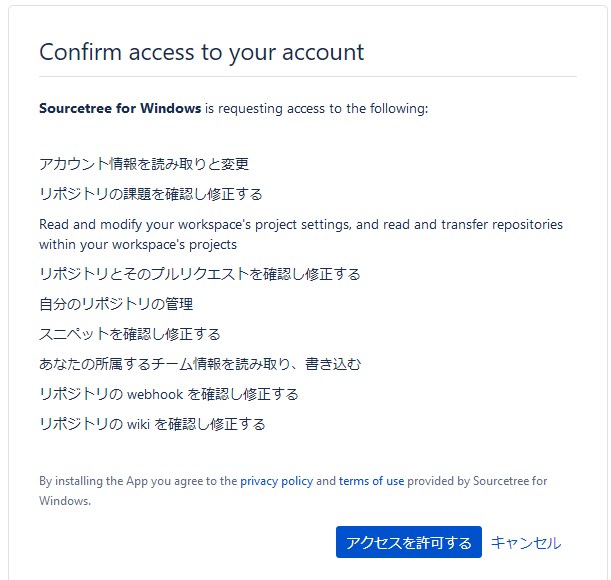The image size is (611, 580).
Task: Click the キャンセル link
Action: point(526,543)
